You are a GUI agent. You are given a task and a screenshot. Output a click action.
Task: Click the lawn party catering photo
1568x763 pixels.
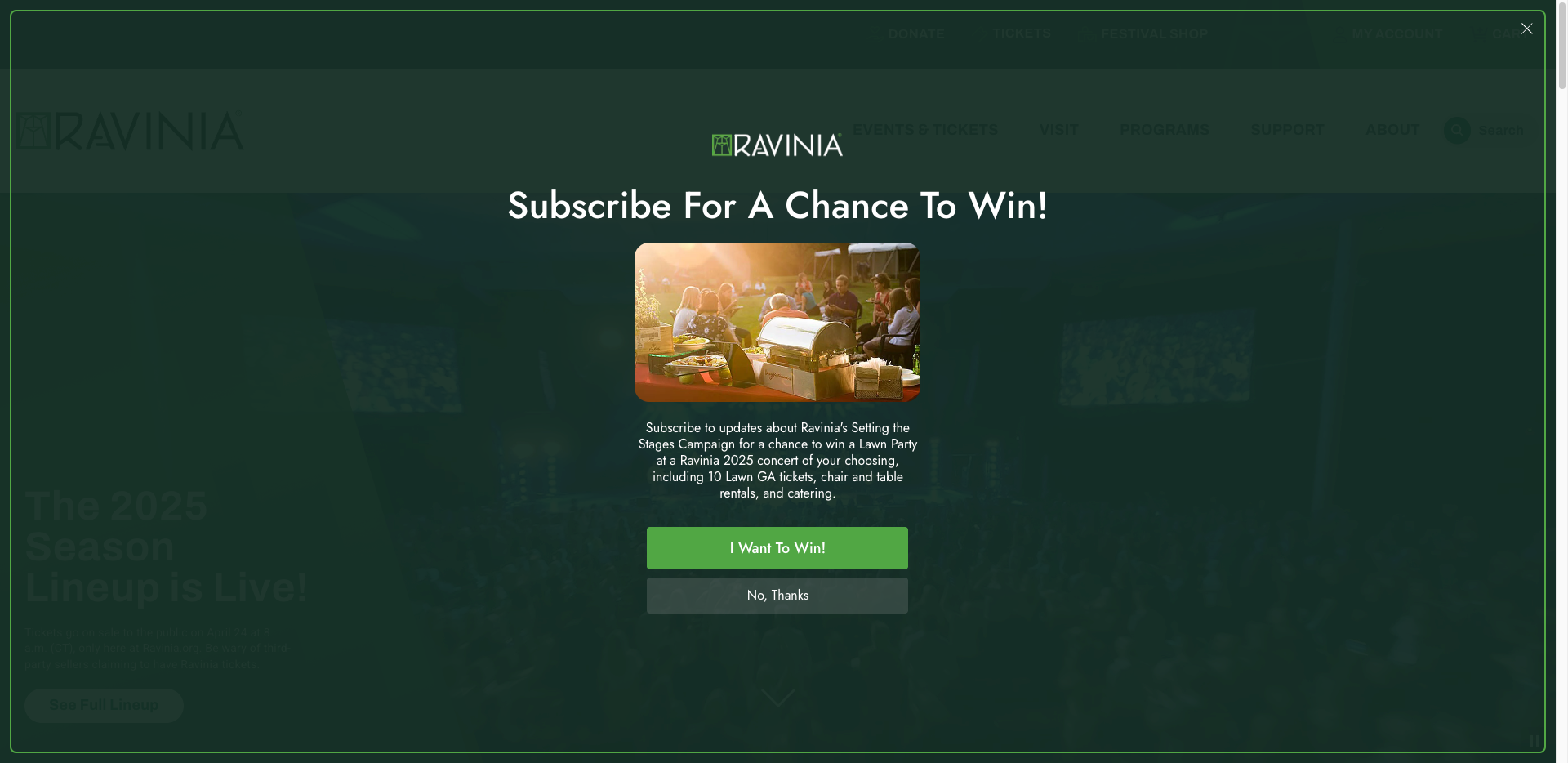(777, 322)
